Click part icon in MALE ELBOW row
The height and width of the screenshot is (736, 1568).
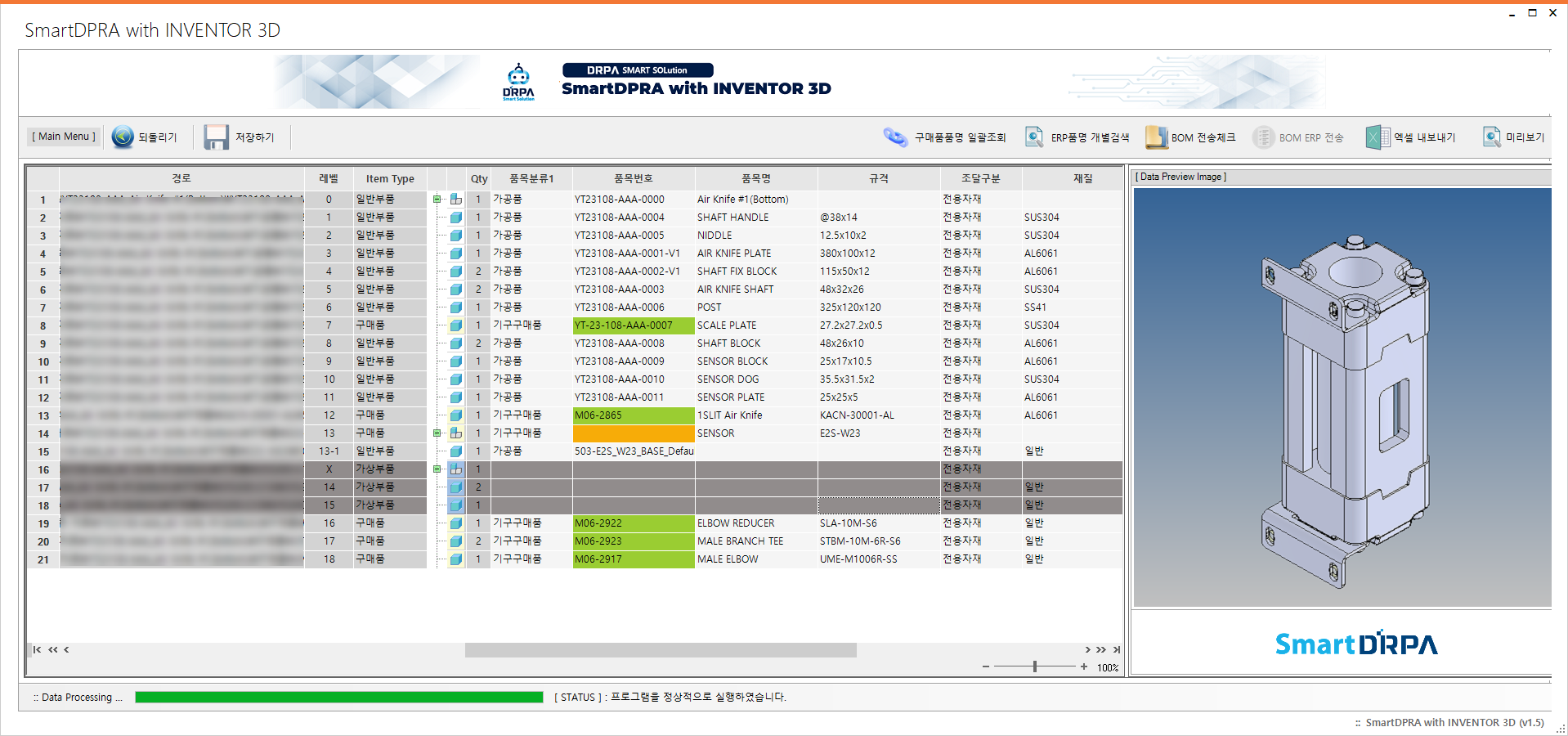pyautogui.click(x=456, y=559)
